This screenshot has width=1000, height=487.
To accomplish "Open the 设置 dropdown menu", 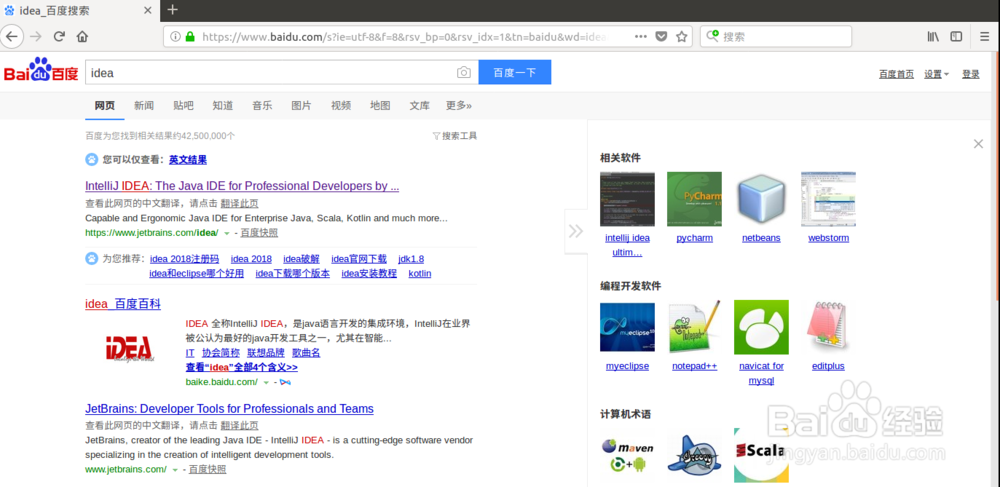I will coord(936,74).
